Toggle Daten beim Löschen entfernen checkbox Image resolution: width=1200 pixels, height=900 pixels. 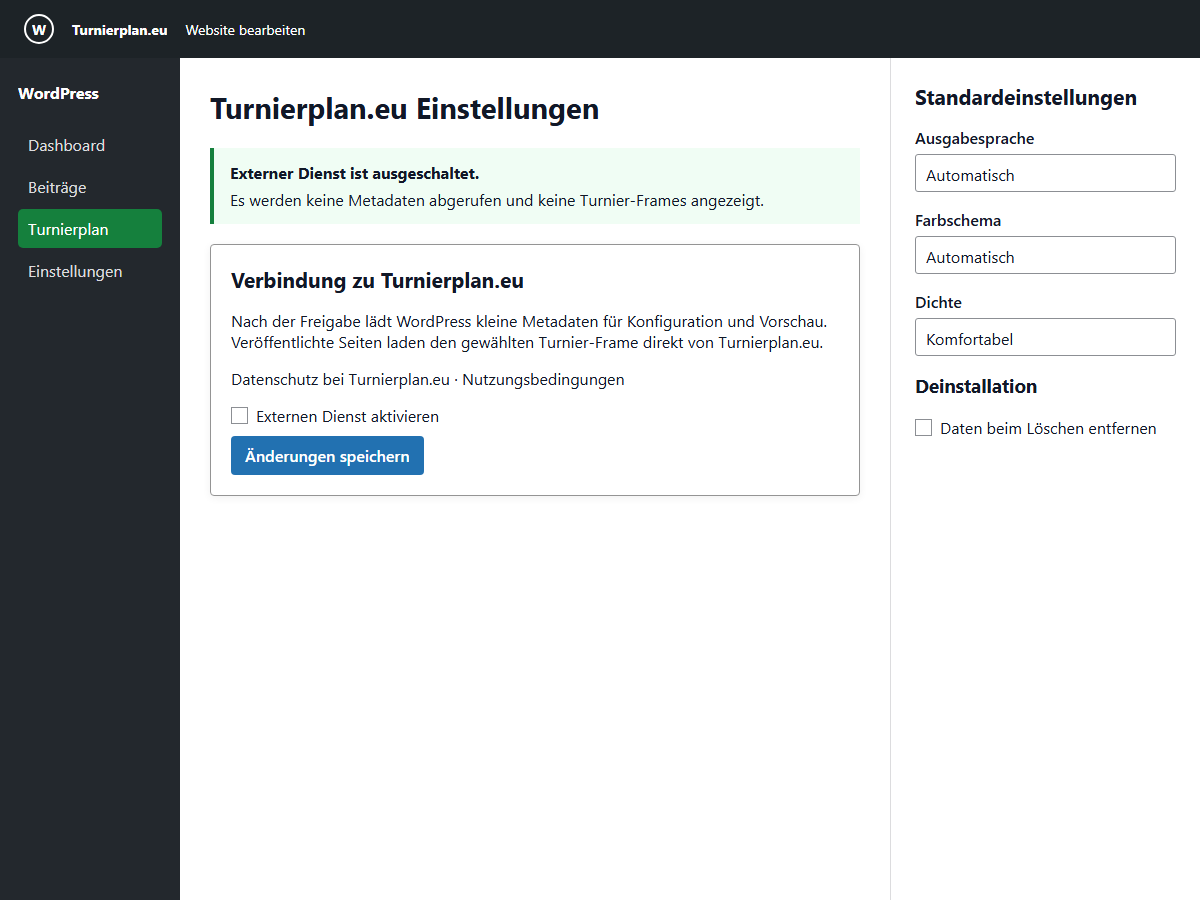pos(924,428)
